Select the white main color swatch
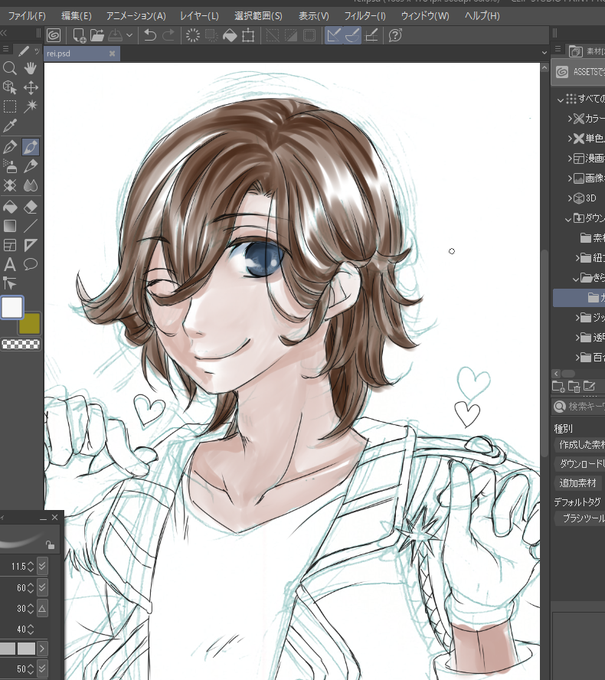 (12, 307)
